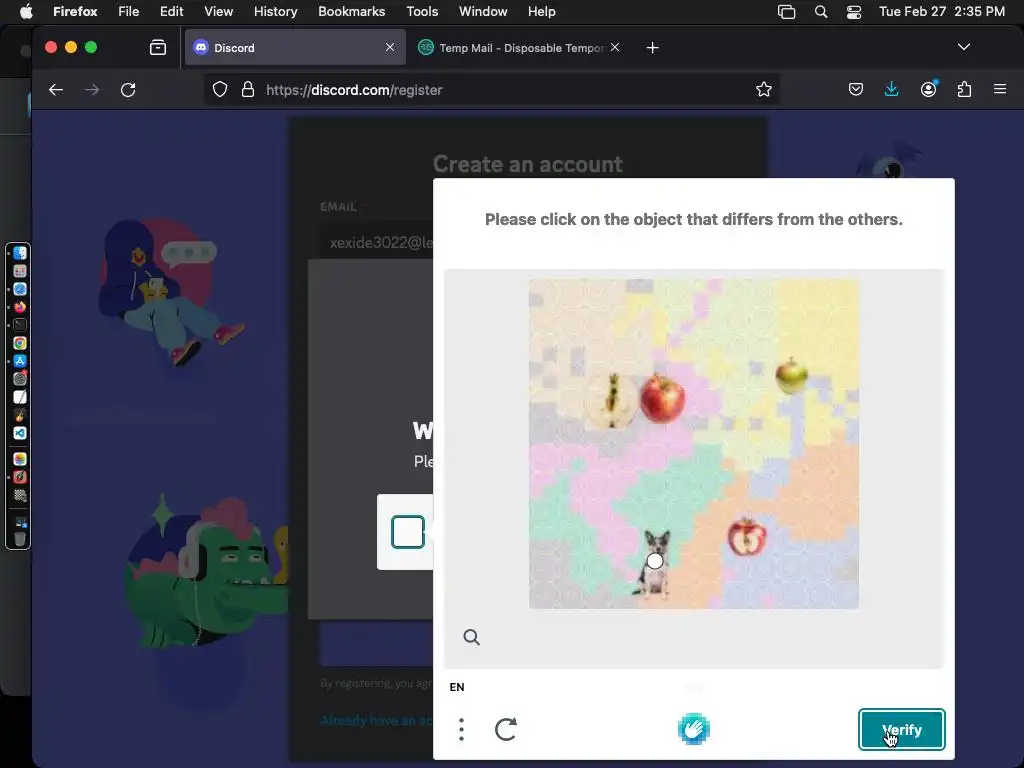Tick the human verification checkbox

click(x=408, y=532)
